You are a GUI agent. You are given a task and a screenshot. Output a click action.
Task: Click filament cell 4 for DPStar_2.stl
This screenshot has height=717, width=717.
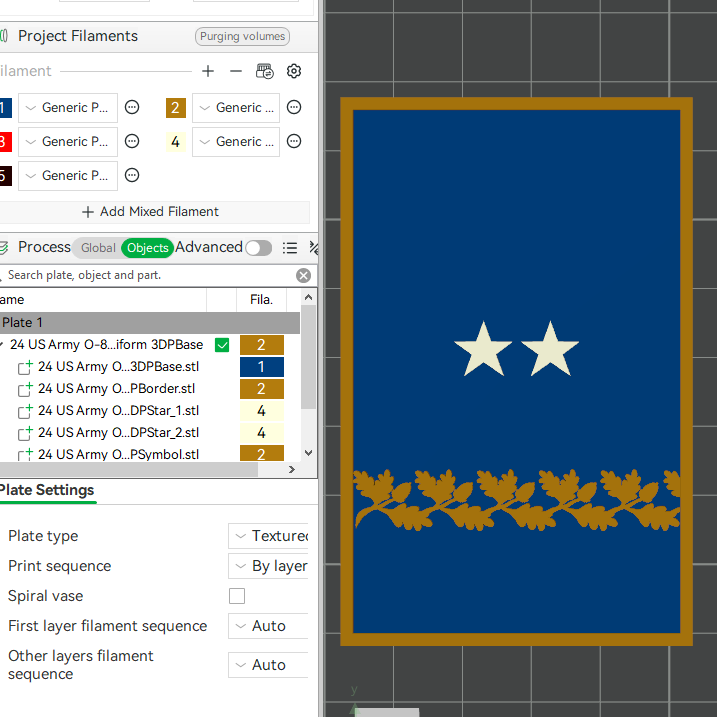pyautogui.click(x=262, y=433)
